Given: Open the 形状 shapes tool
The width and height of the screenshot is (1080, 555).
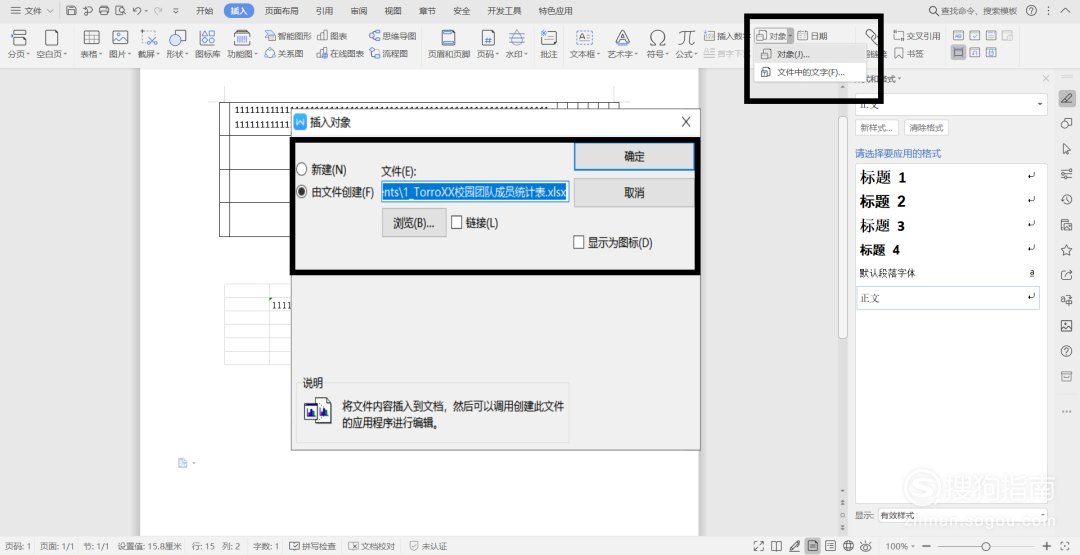Looking at the screenshot, I should coord(177,44).
